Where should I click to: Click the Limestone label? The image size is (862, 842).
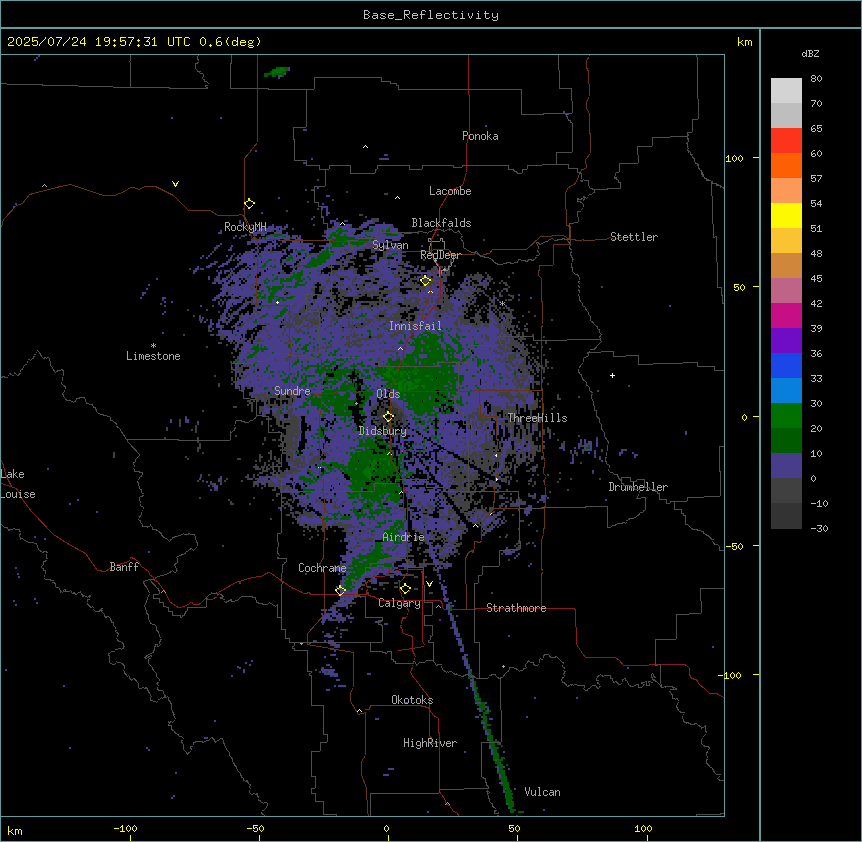click(153, 356)
